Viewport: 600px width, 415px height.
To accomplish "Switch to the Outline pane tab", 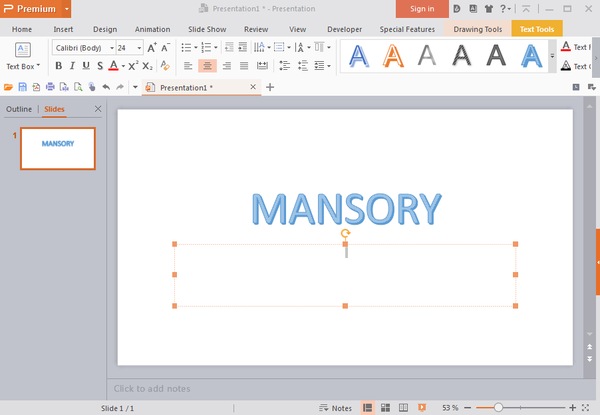I will pos(18,109).
